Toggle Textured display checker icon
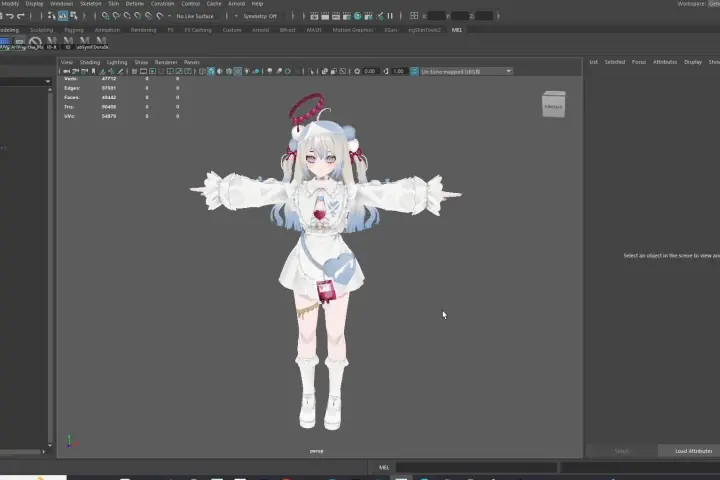The width and height of the screenshot is (720, 480). (237, 71)
